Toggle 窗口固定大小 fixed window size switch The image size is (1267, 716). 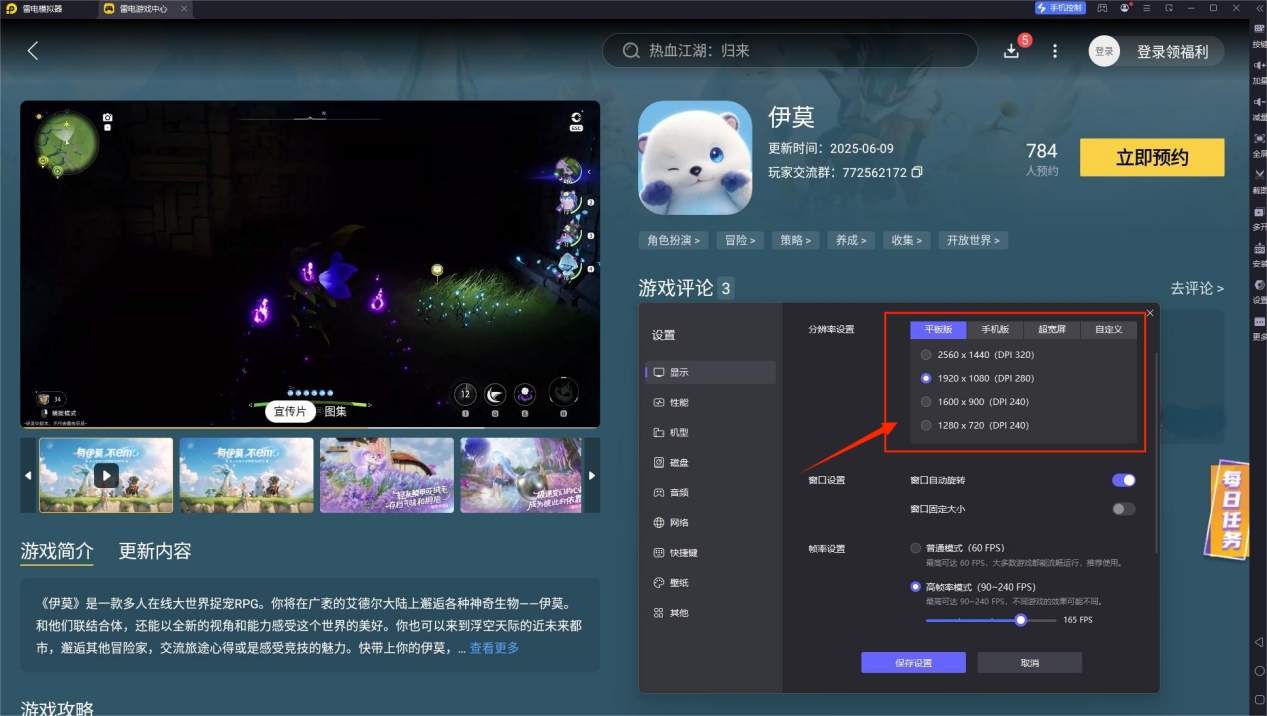[1124, 509]
